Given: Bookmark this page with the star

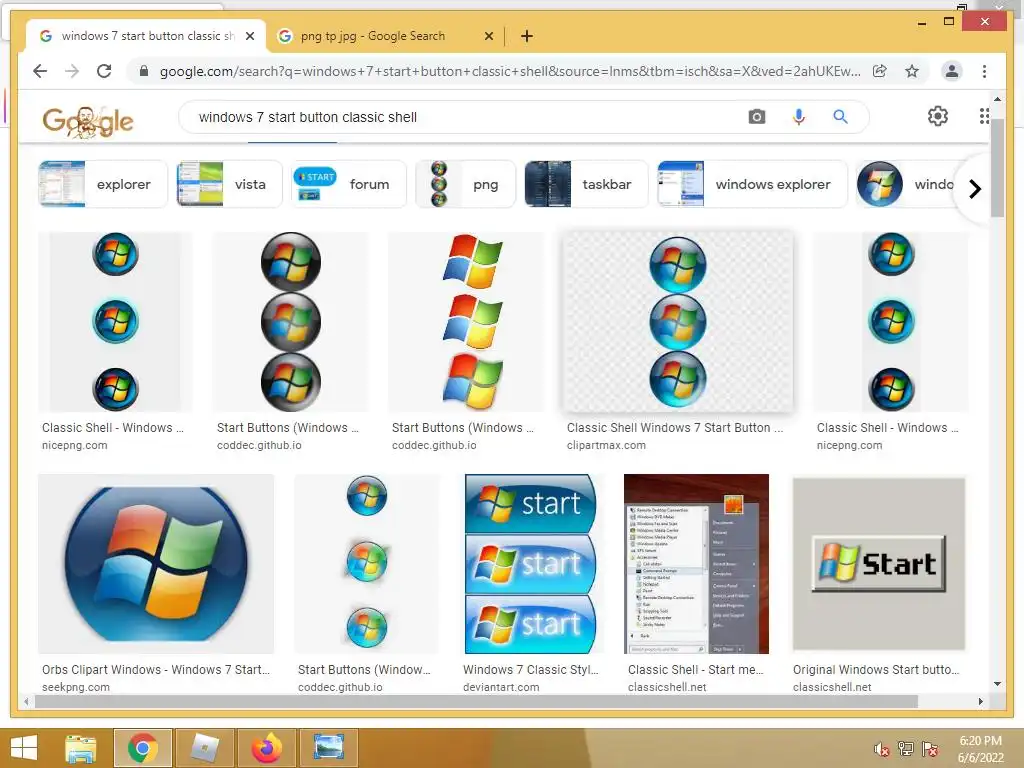Looking at the screenshot, I should (912, 71).
